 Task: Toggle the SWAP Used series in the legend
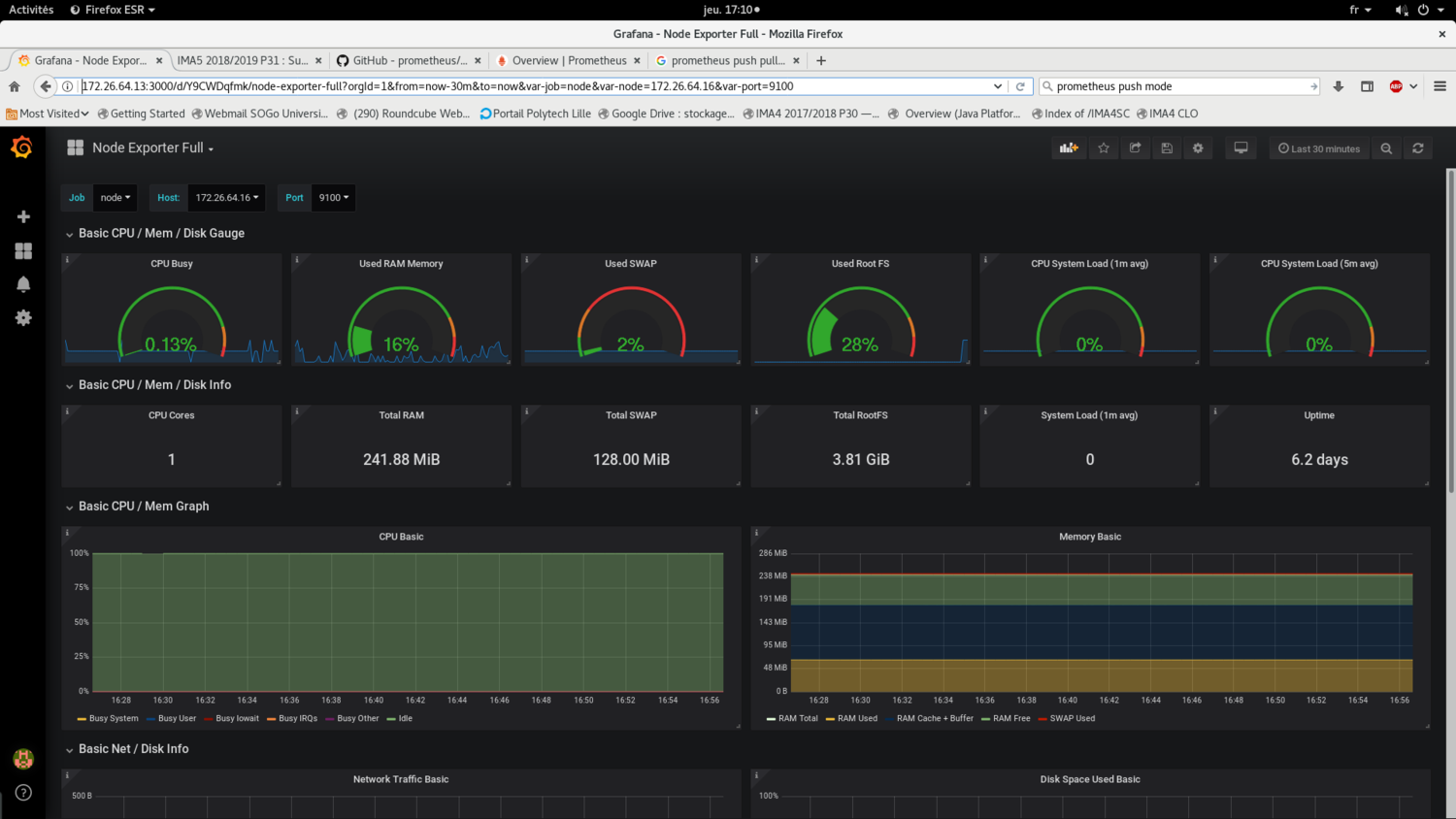tap(1072, 719)
